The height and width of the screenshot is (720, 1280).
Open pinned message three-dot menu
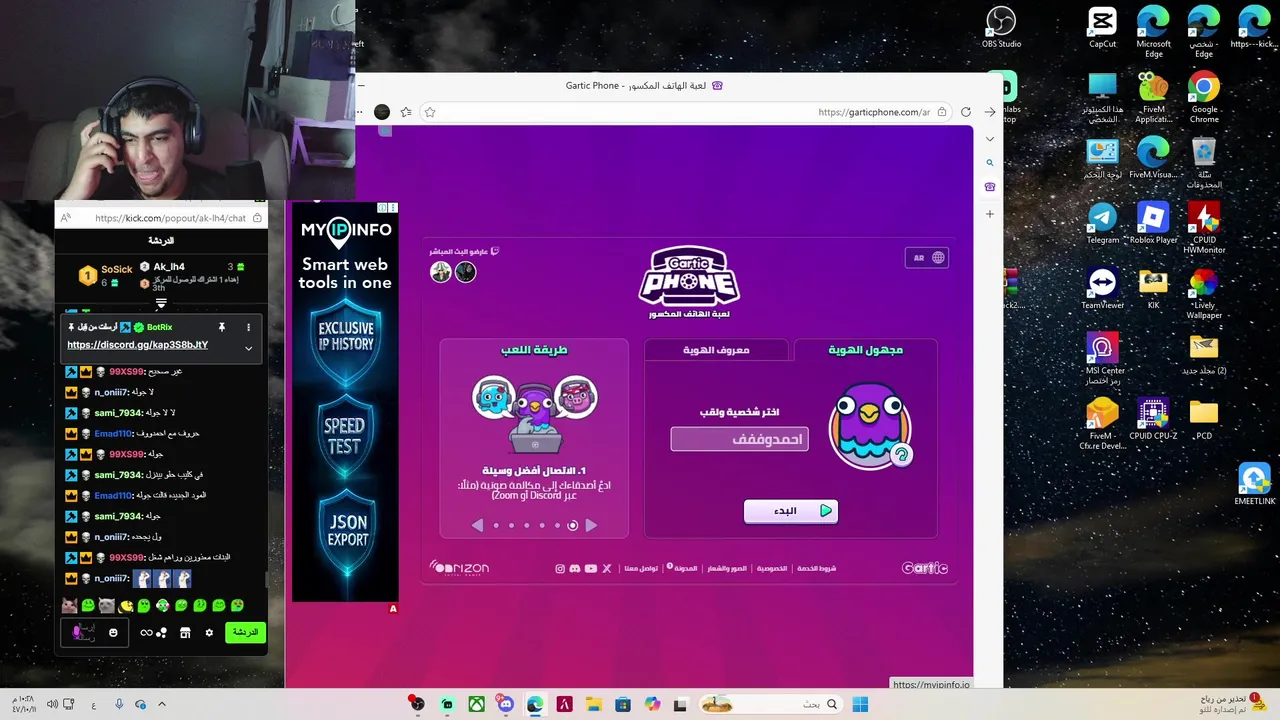248,327
